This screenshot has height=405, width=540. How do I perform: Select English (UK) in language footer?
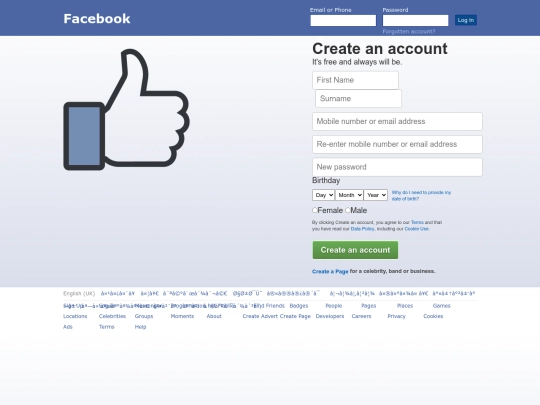tap(79, 293)
